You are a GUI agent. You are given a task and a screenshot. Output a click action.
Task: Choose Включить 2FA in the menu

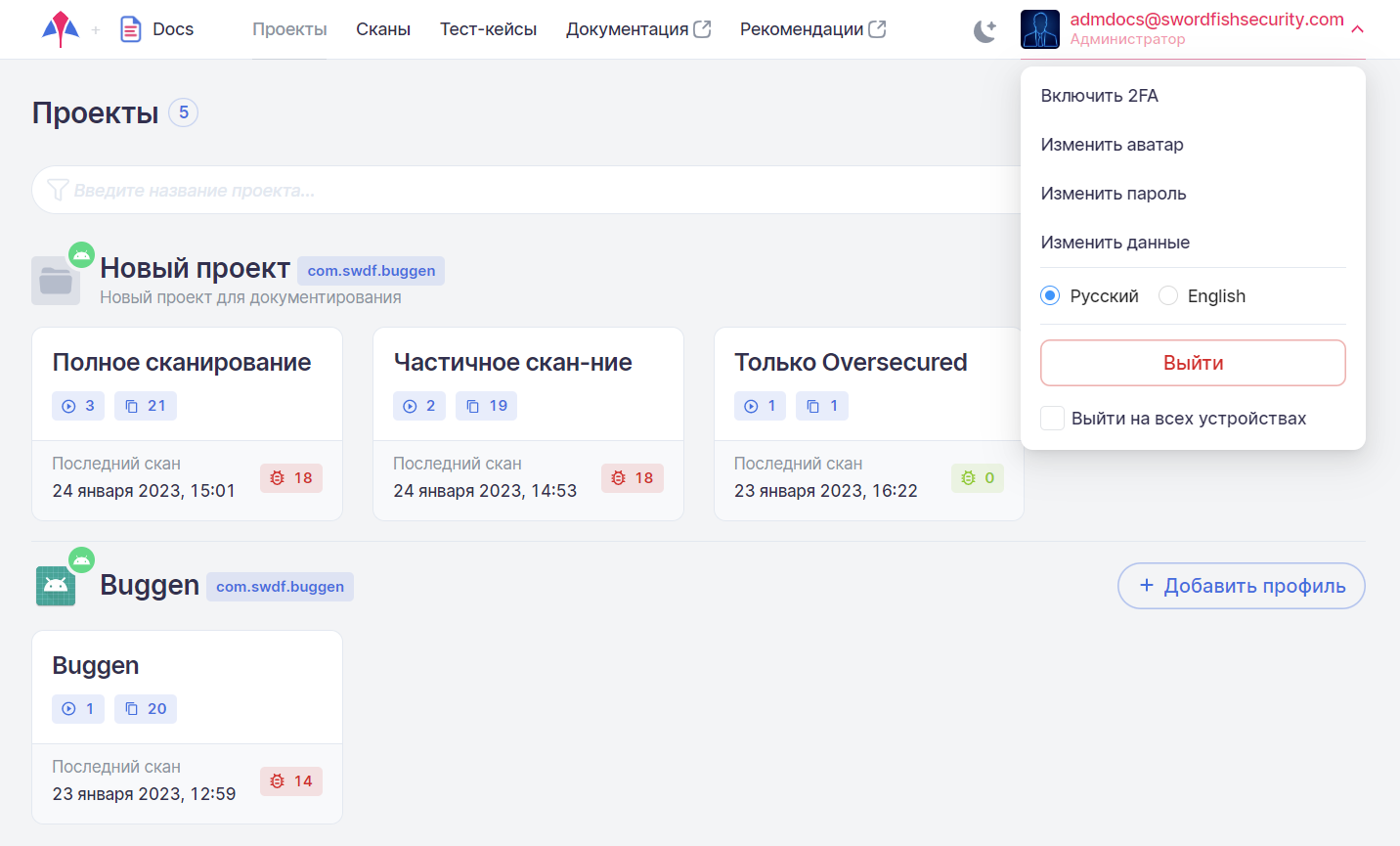point(1100,96)
